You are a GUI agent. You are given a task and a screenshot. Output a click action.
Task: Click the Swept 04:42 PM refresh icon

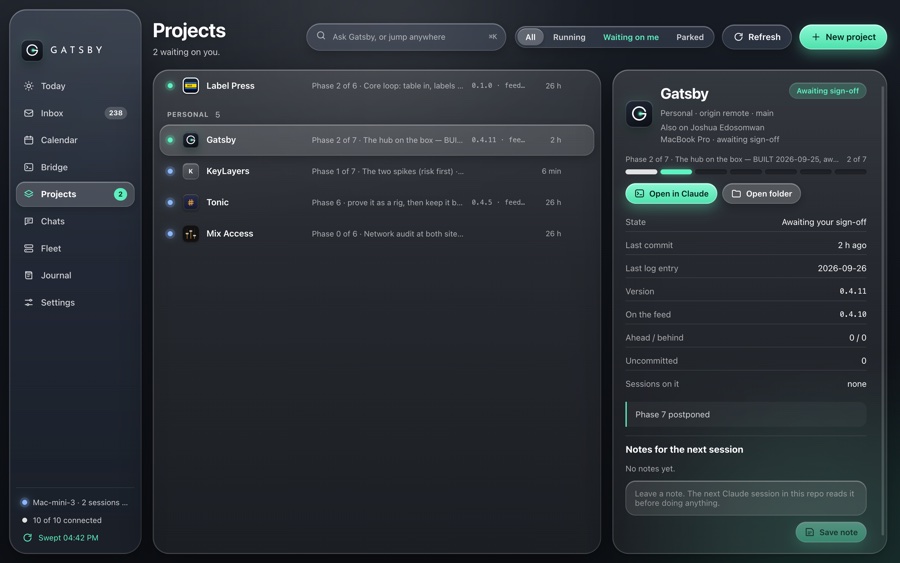tap(27, 538)
